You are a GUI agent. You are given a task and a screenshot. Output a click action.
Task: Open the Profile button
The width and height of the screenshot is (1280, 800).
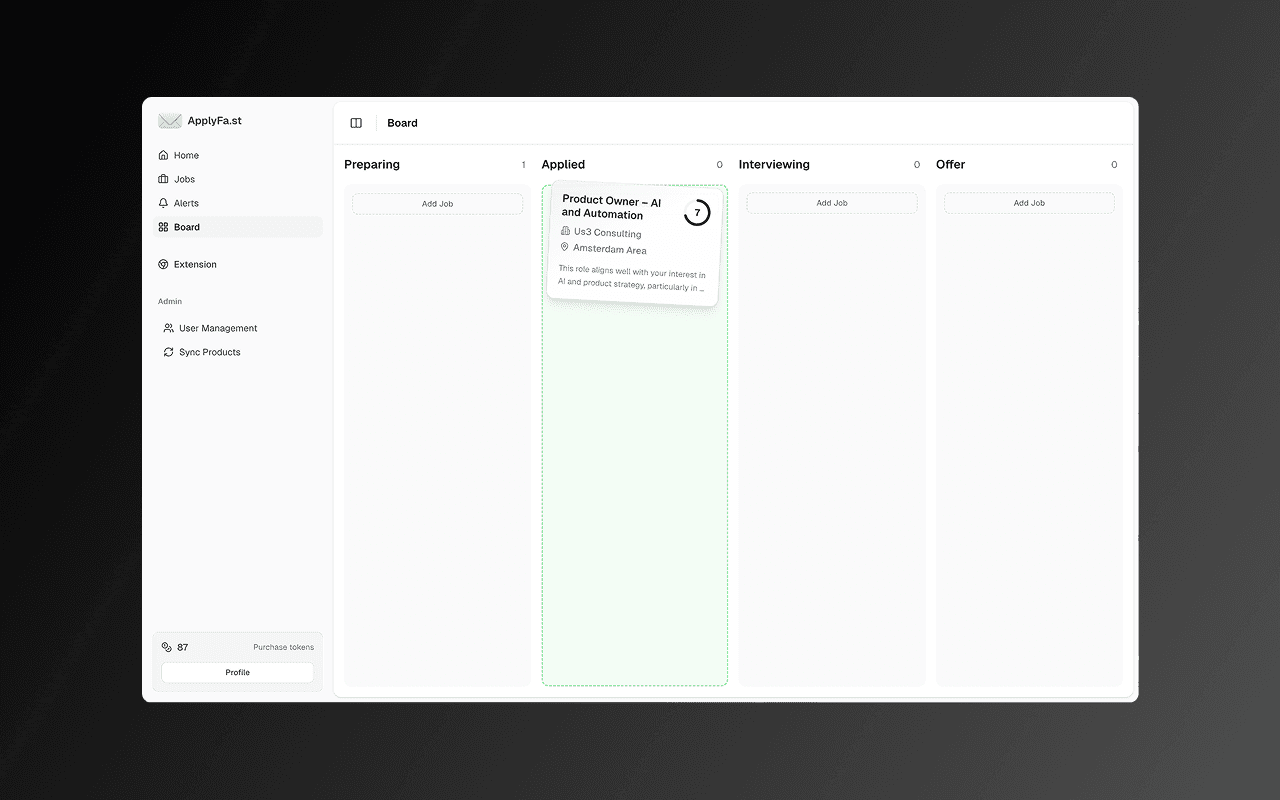[237, 672]
